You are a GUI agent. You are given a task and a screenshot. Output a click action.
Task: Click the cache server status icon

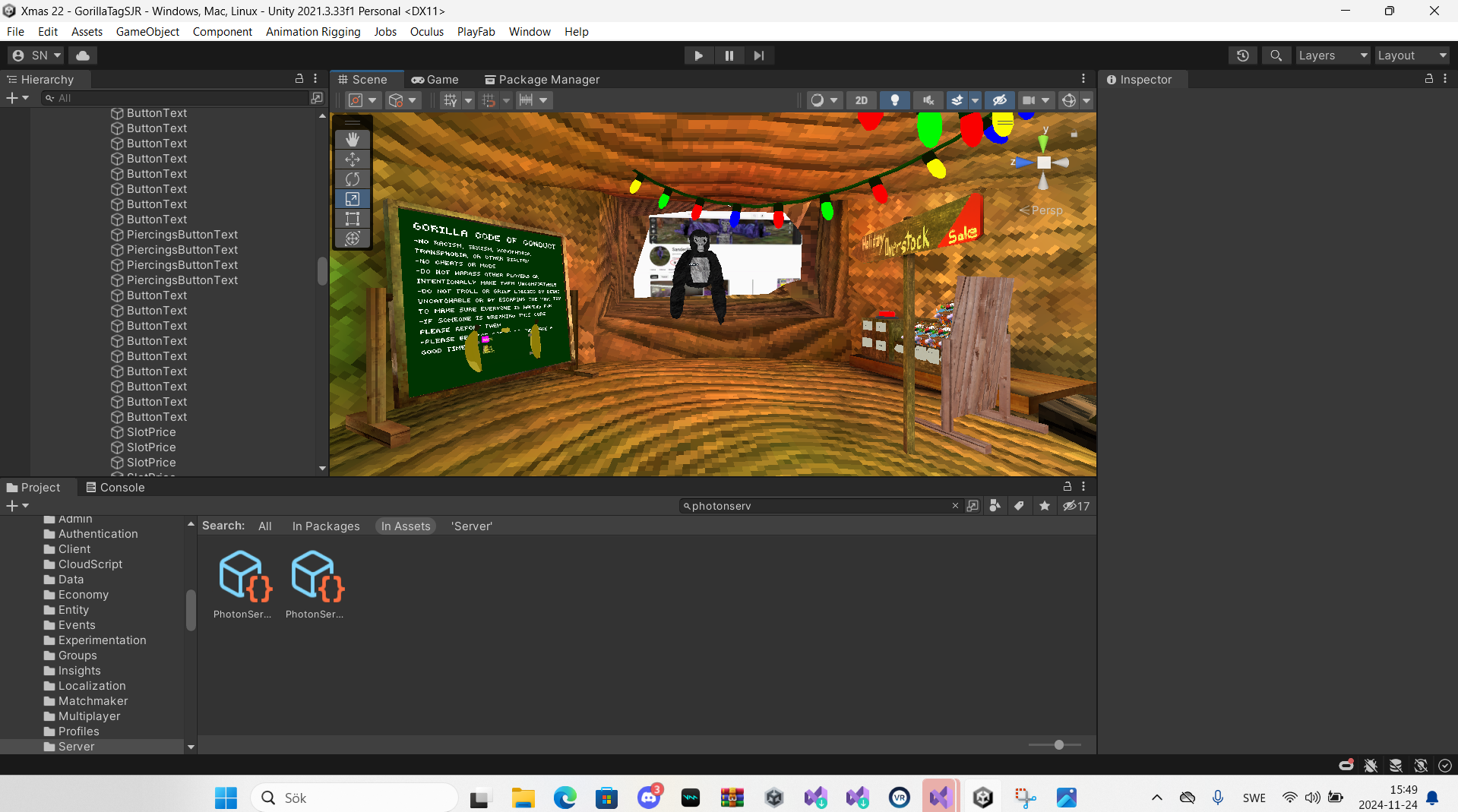(1396, 765)
